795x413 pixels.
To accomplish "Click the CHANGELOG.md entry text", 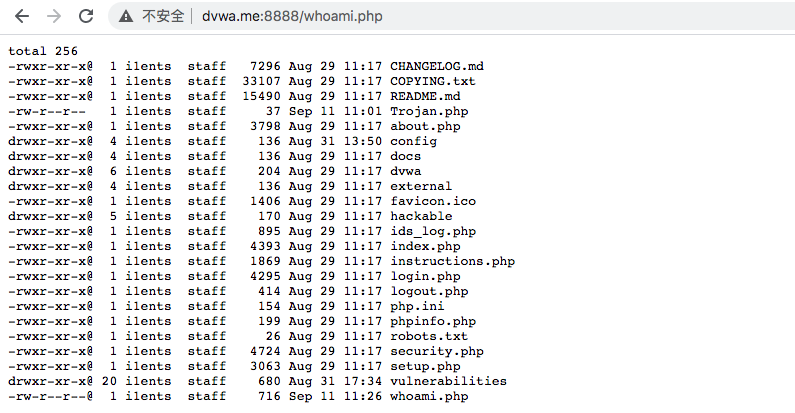I will pos(437,66).
